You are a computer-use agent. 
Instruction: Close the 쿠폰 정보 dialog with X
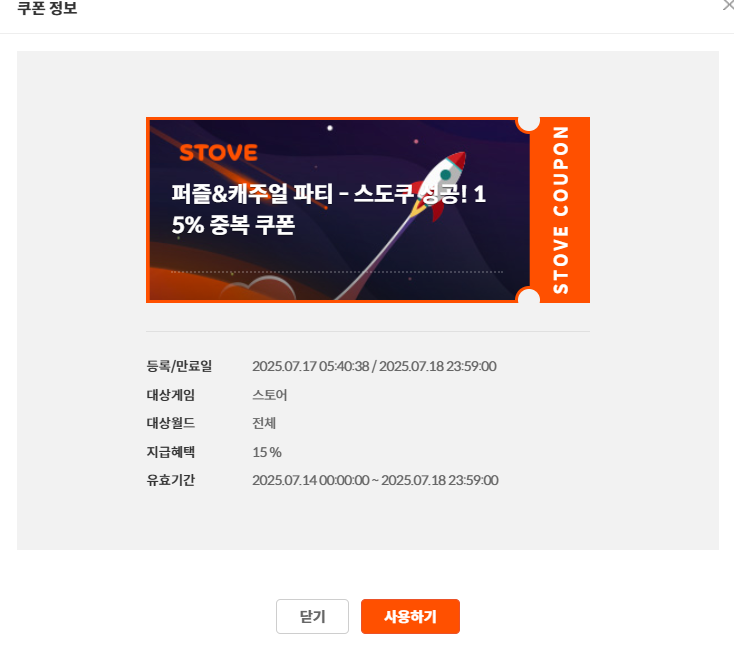[729, 4]
